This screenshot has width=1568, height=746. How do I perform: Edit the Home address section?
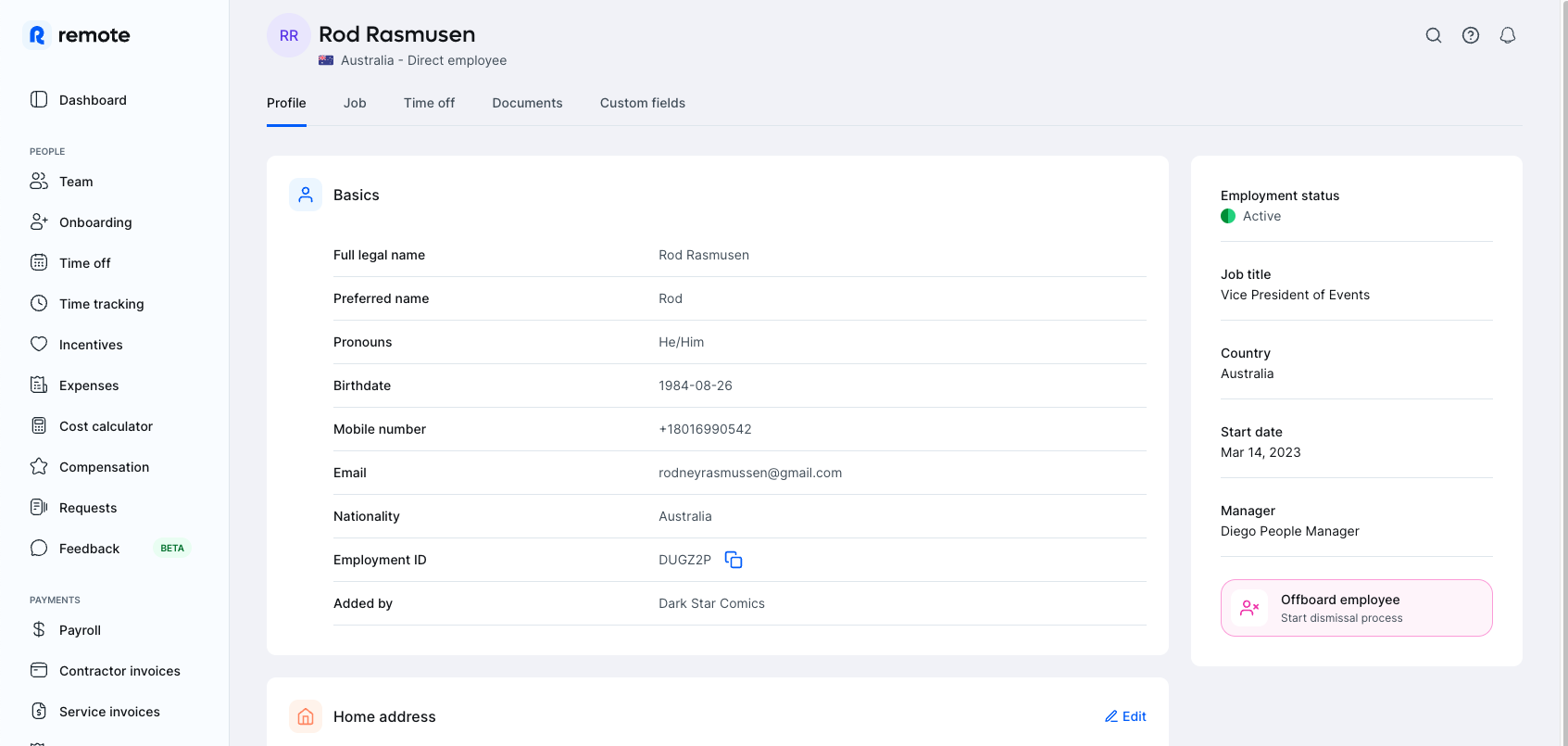click(1125, 716)
